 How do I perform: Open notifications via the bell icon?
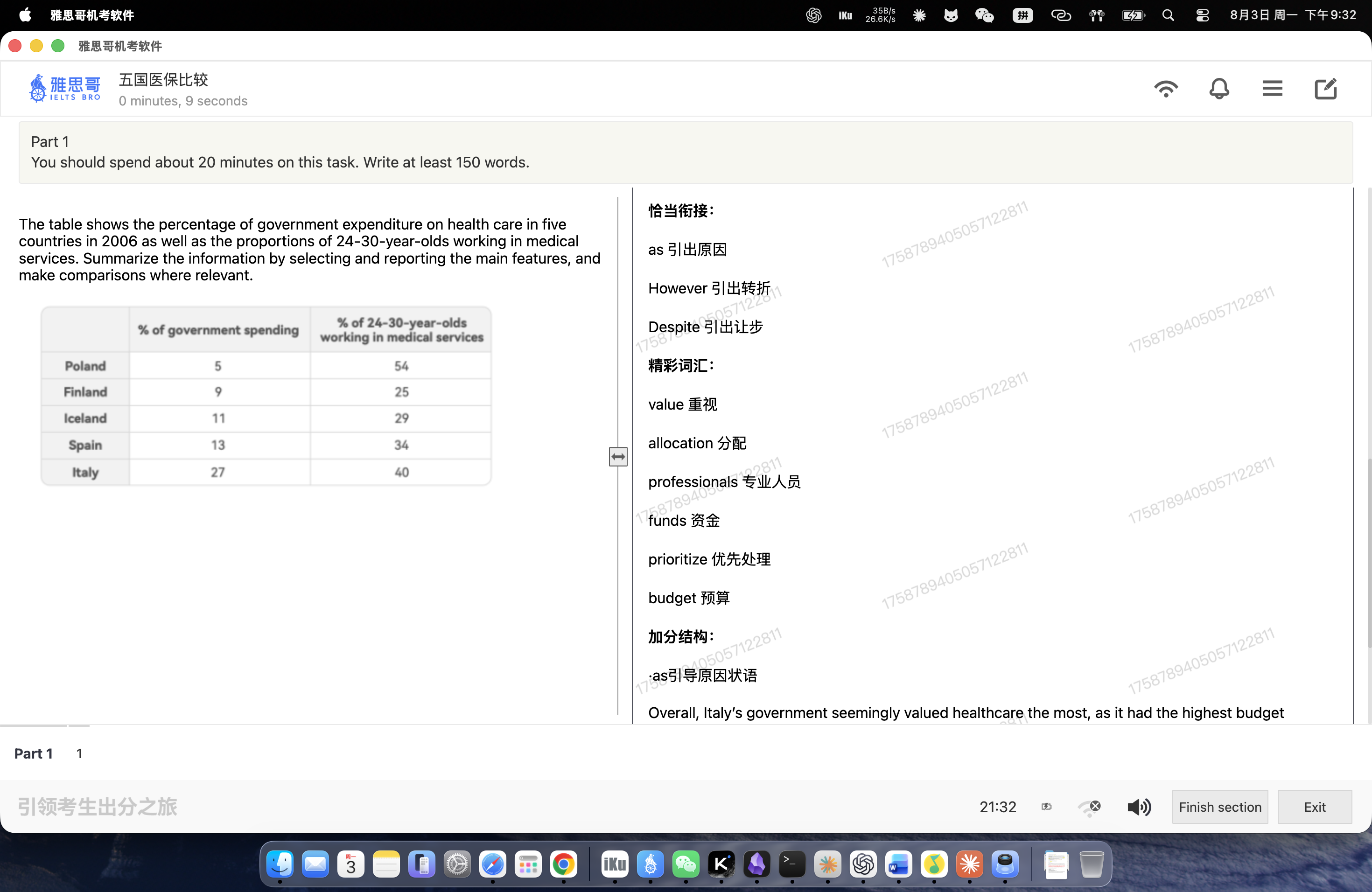[x=1218, y=89]
